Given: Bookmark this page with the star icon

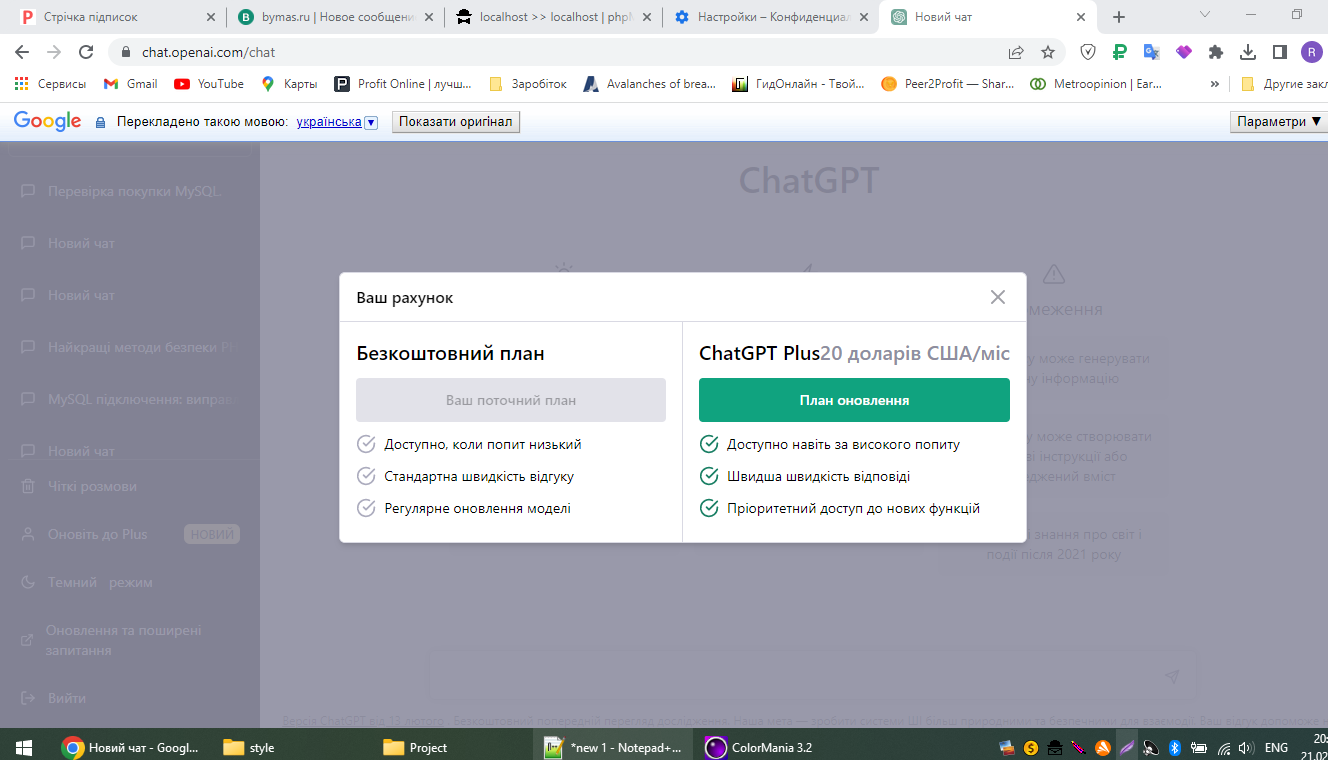Looking at the screenshot, I should [1047, 52].
